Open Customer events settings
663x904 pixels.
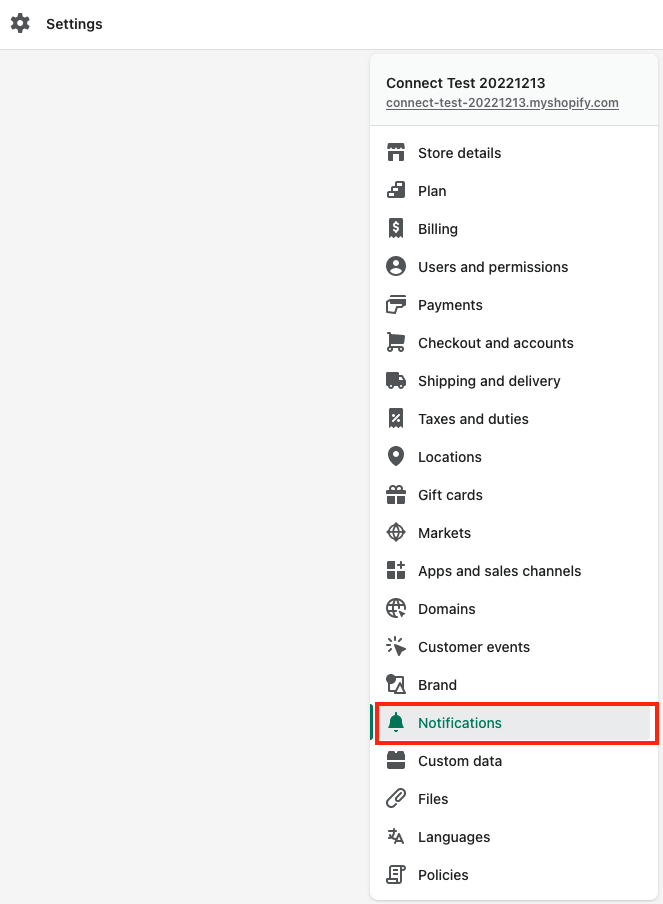[x=474, y=647]
